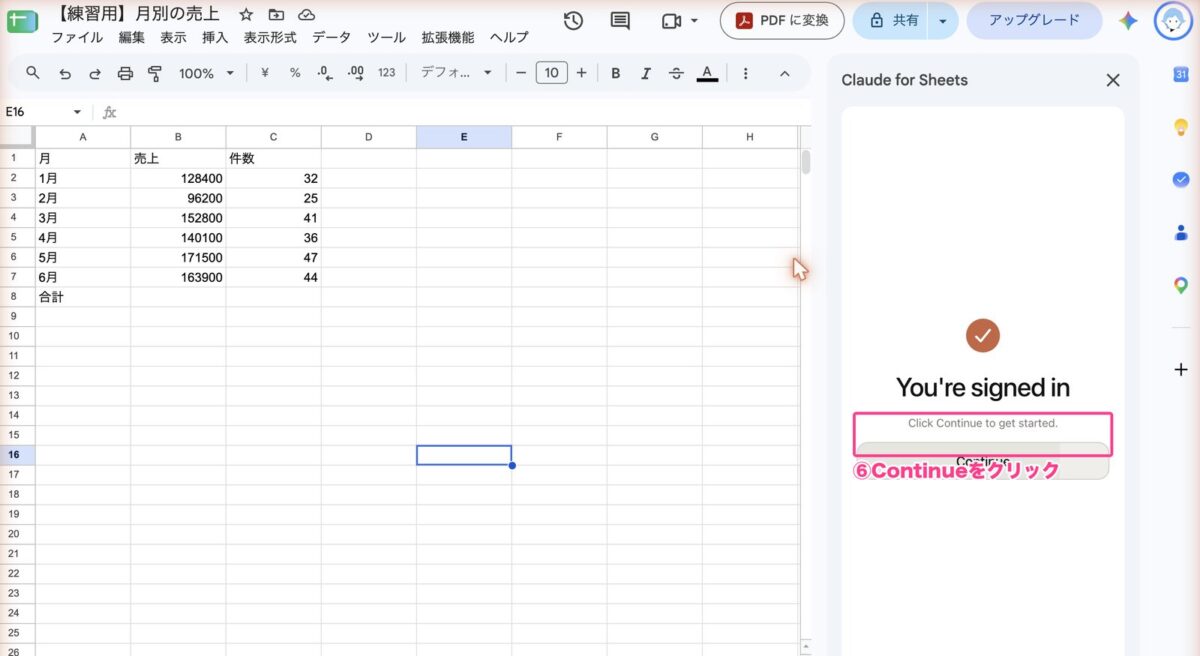The width and height of the screenshot is (1200, 656).
Task: Open the Google account avatar
Action: pos(1172,21)
